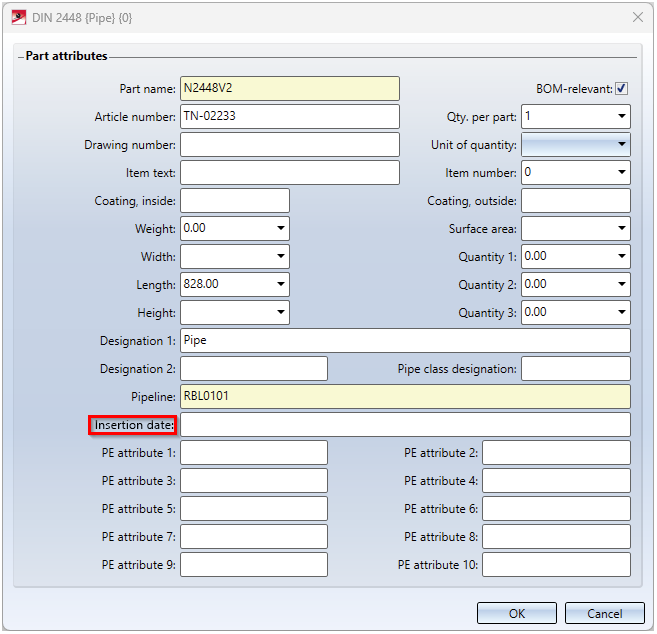This screenshot has width=657, height=634.
Task: Close the DIN 2448 Pipe dialog
Action: point(637,18)
